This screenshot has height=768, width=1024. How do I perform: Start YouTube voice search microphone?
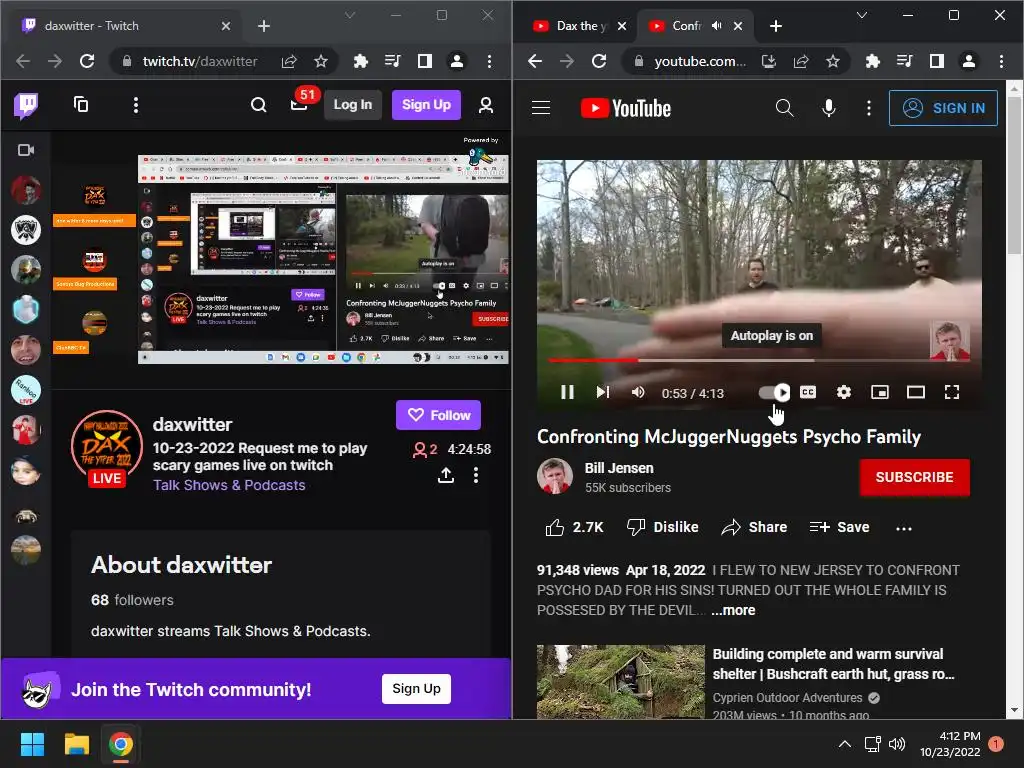pos(829,108)
